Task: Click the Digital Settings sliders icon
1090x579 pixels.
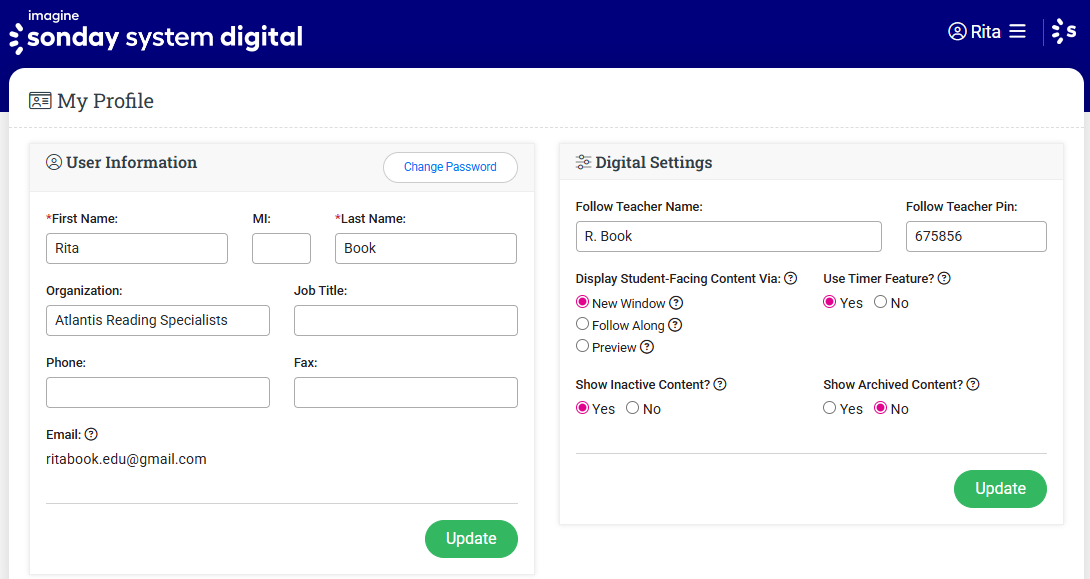Action: coord(583,163)
